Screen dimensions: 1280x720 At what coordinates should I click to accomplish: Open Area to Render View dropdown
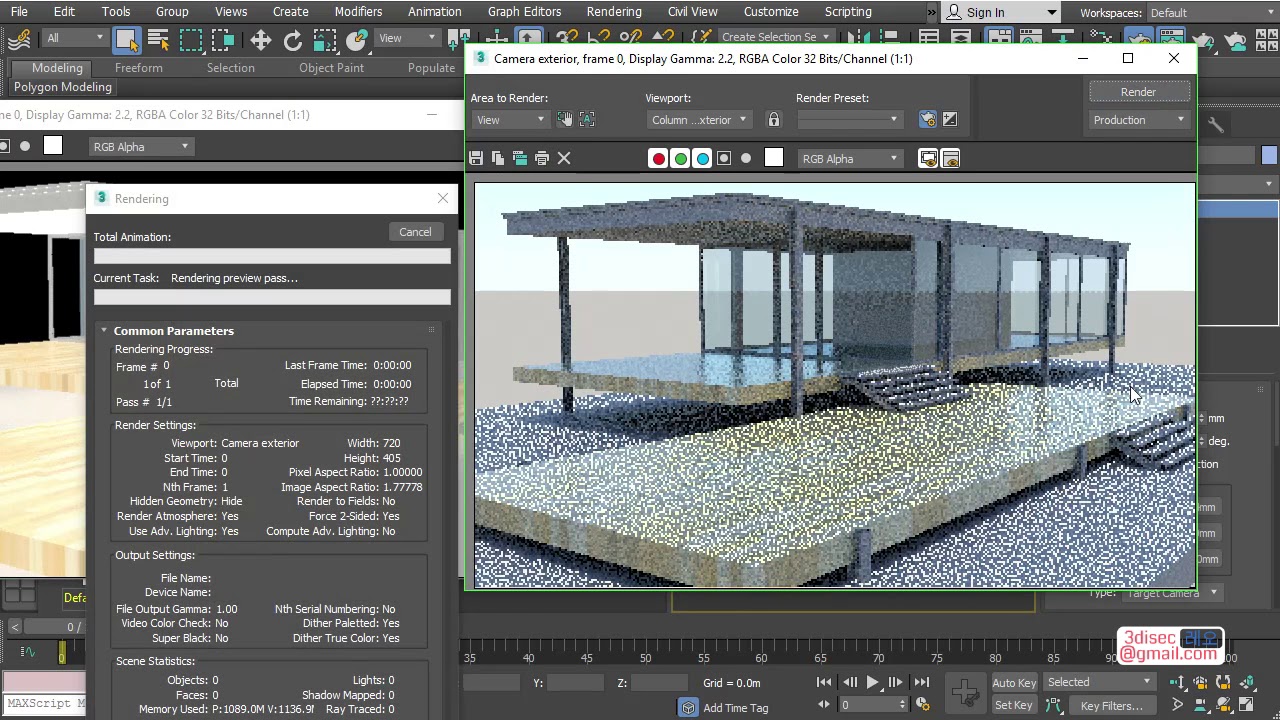(x=510, y=120)
